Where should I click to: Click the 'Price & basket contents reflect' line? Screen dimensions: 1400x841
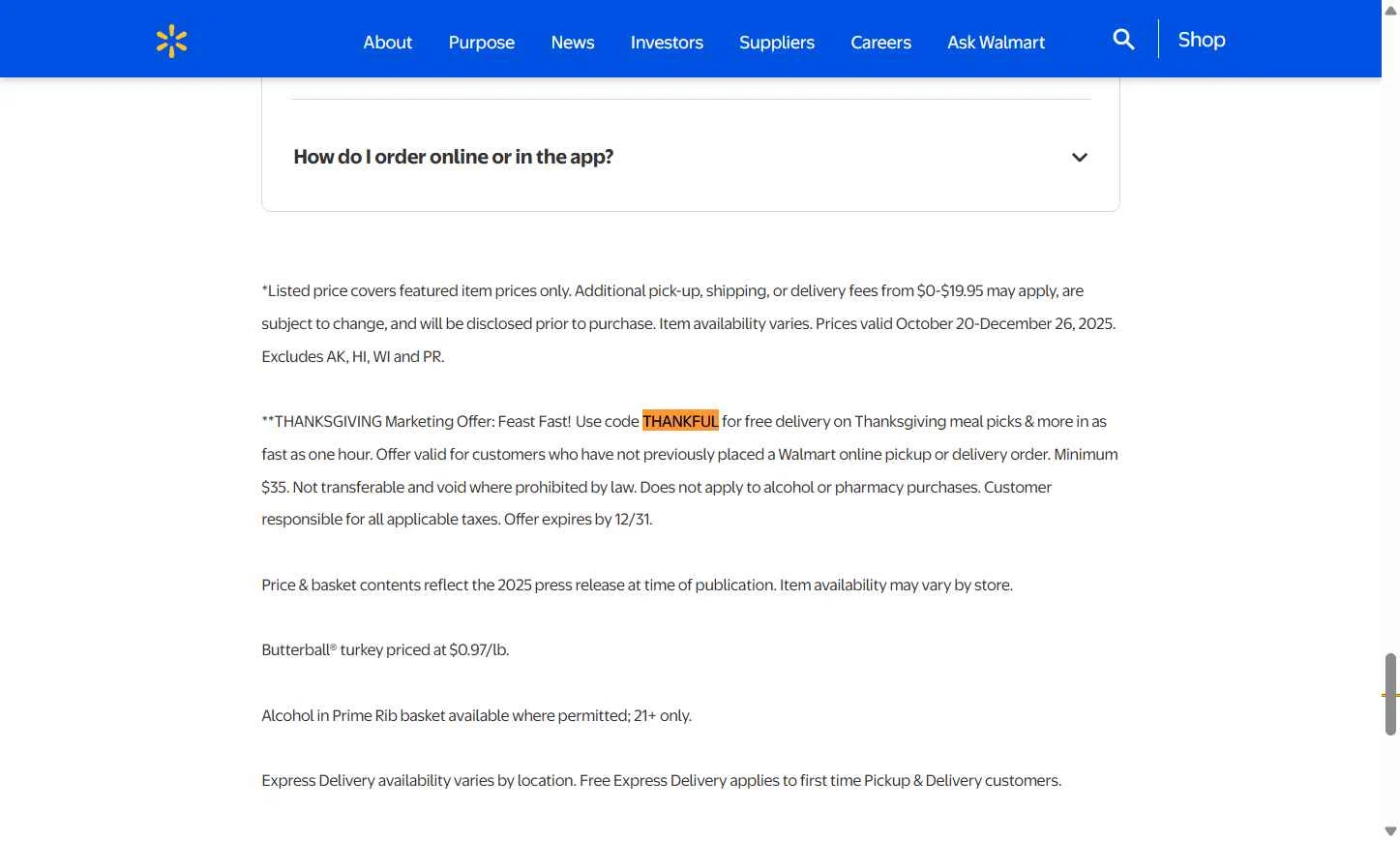(x=637, y=586)
